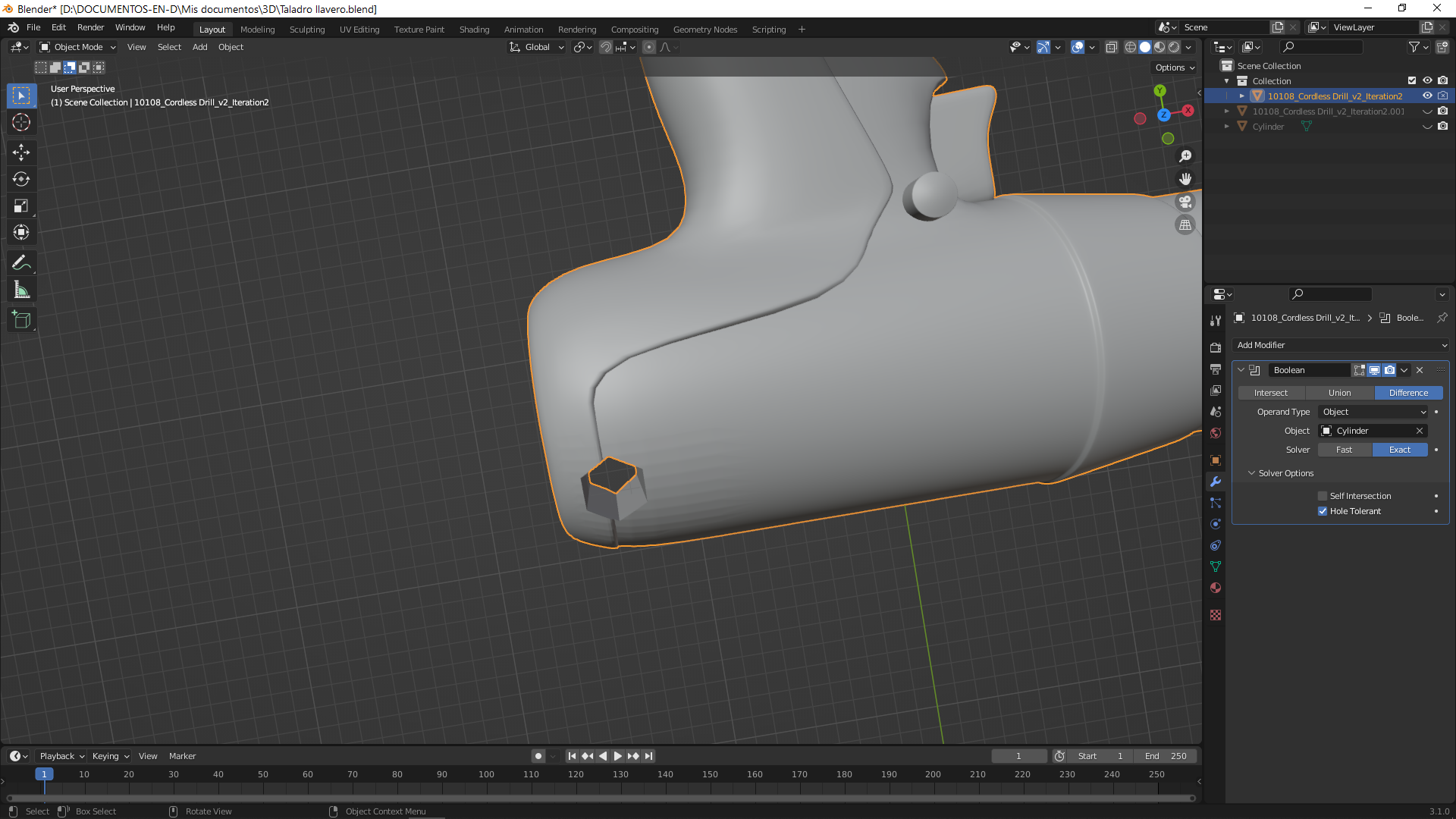Enable the Self Intersection checkbox

point(1323,496)
